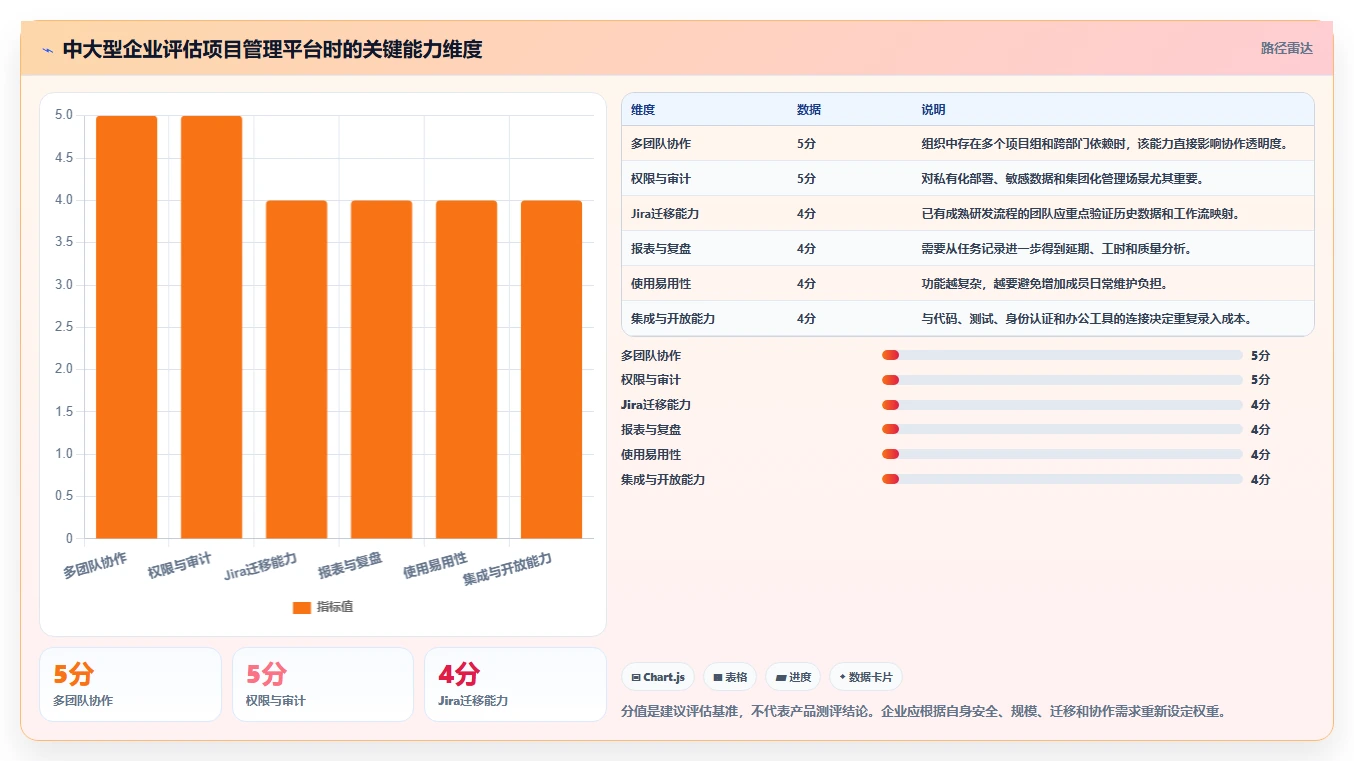Click the orange 指标值 legend swatch
1354x761 pixels.
pos(302,607)
